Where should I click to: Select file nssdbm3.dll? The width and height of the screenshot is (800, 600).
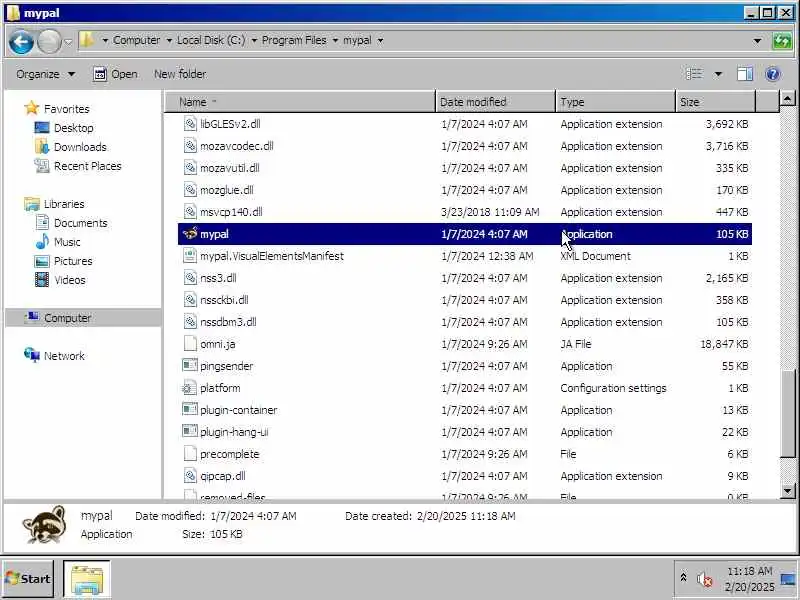228,321
